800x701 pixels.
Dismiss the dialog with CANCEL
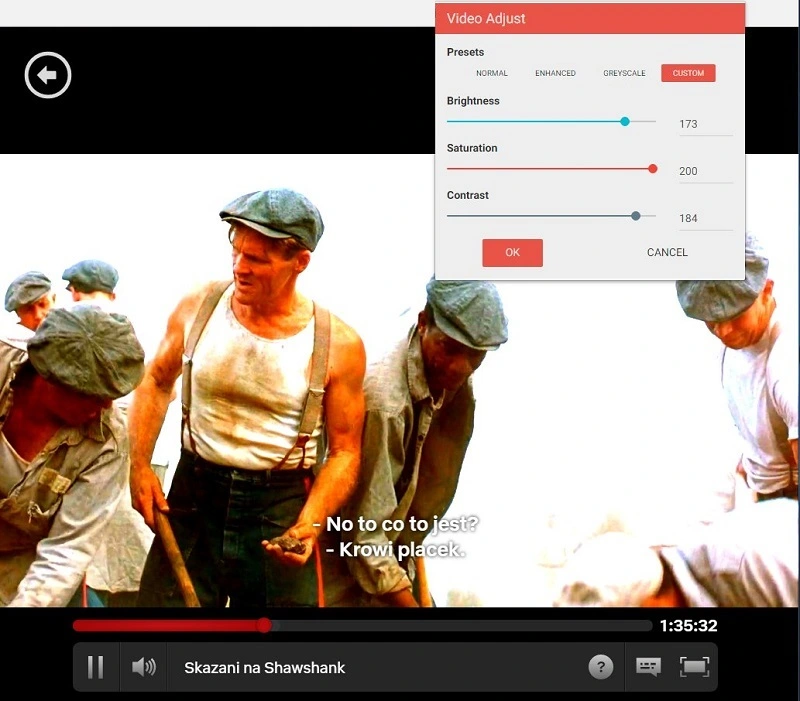tap(666, 252)
